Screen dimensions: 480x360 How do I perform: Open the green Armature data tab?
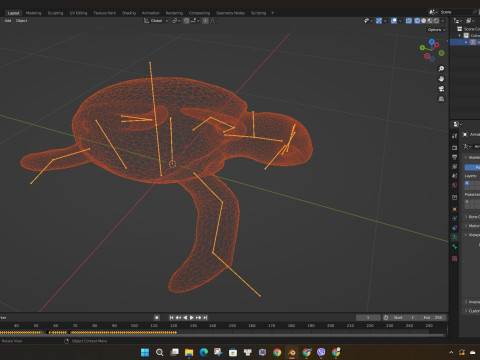454,237
